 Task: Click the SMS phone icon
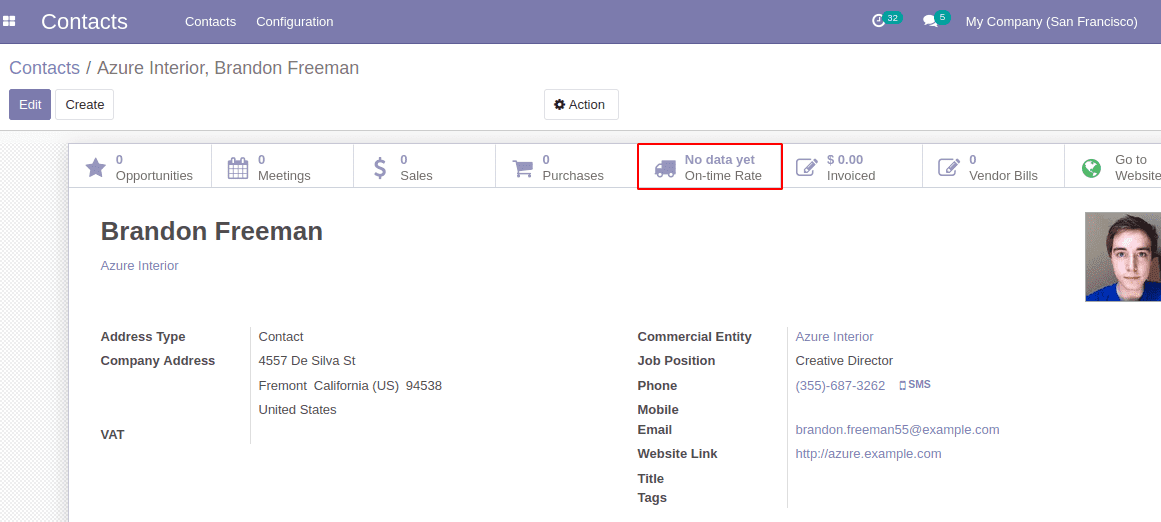click(x=902, y=386)
